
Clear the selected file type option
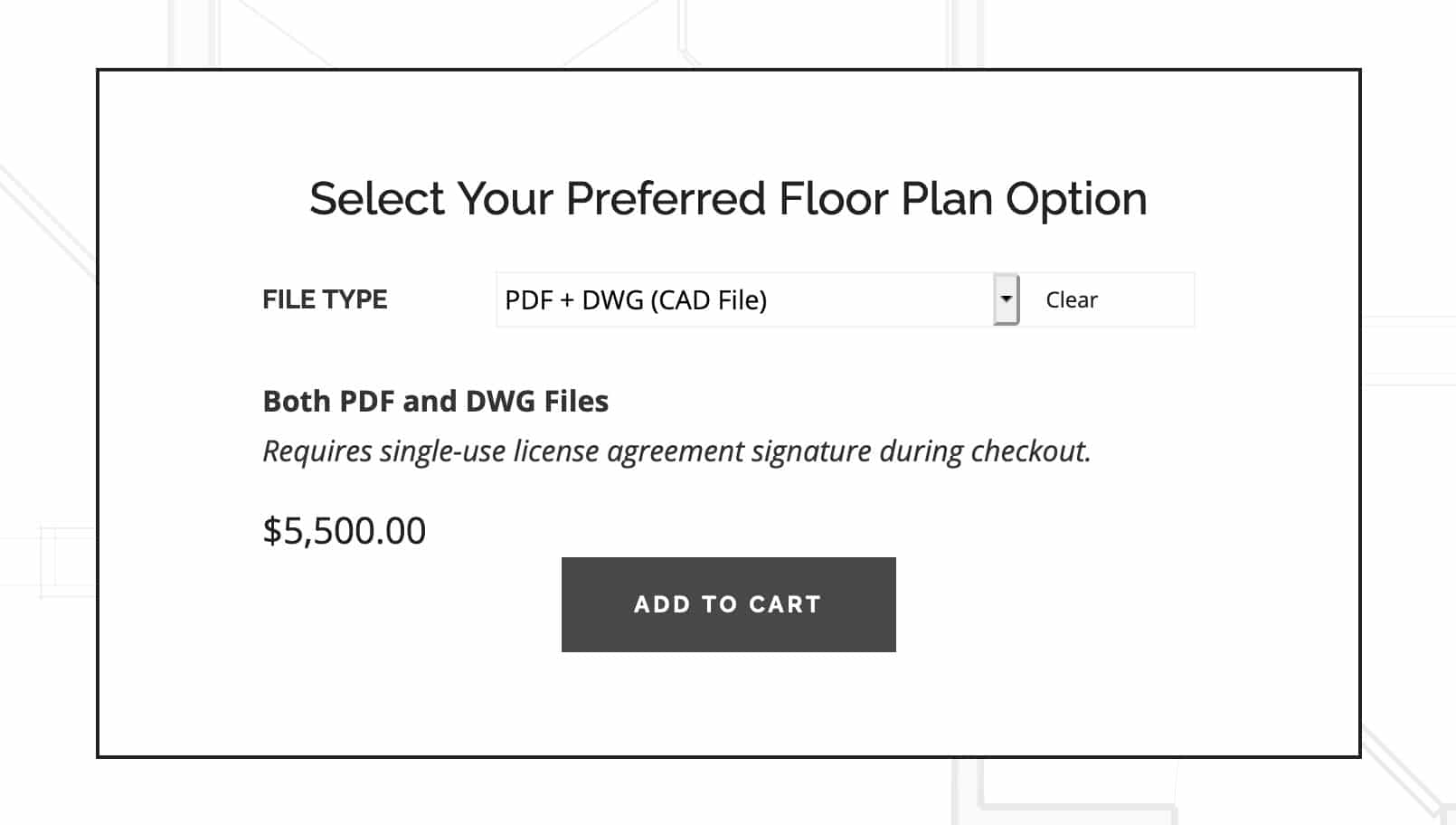click(x=1072, y=300)
